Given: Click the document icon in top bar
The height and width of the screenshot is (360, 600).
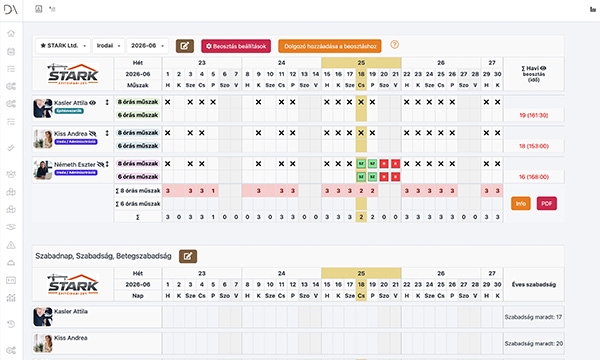Looking at the screenshot, I should click(x=38, y=9).
